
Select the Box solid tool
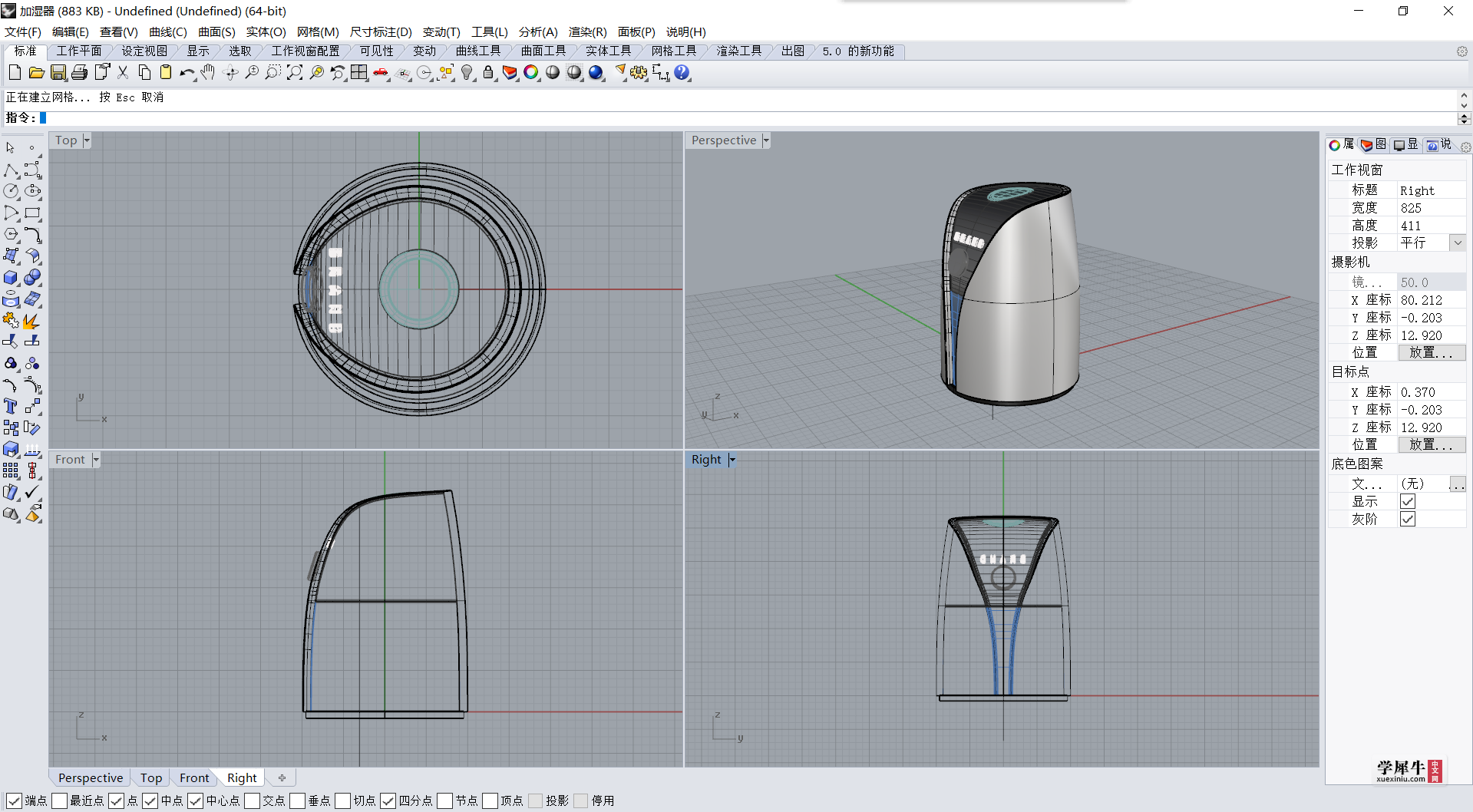pos(11,277)
